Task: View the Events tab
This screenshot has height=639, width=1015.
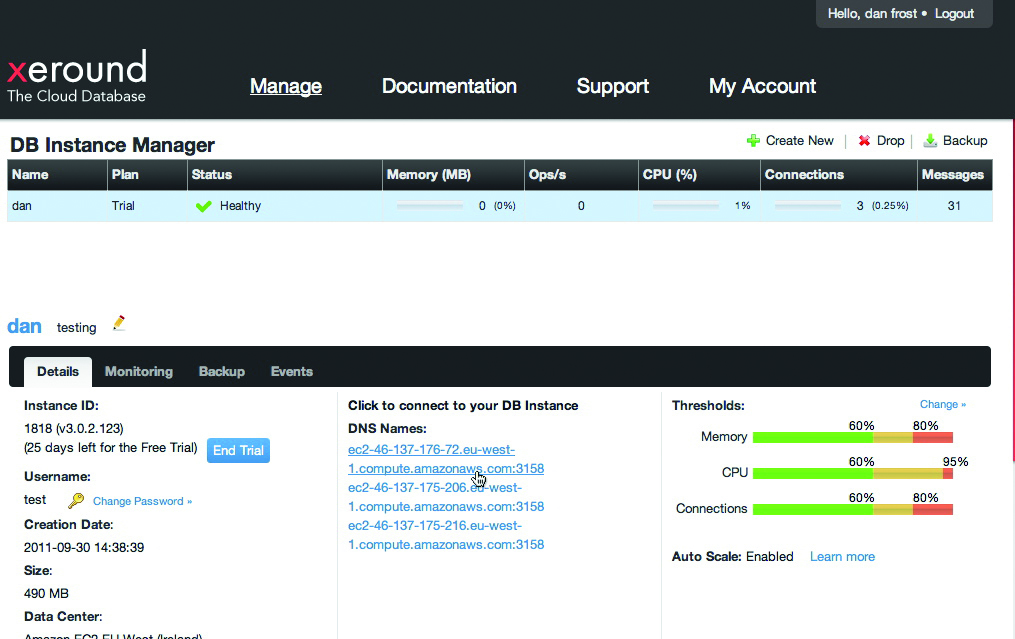Action: (291, 372)
